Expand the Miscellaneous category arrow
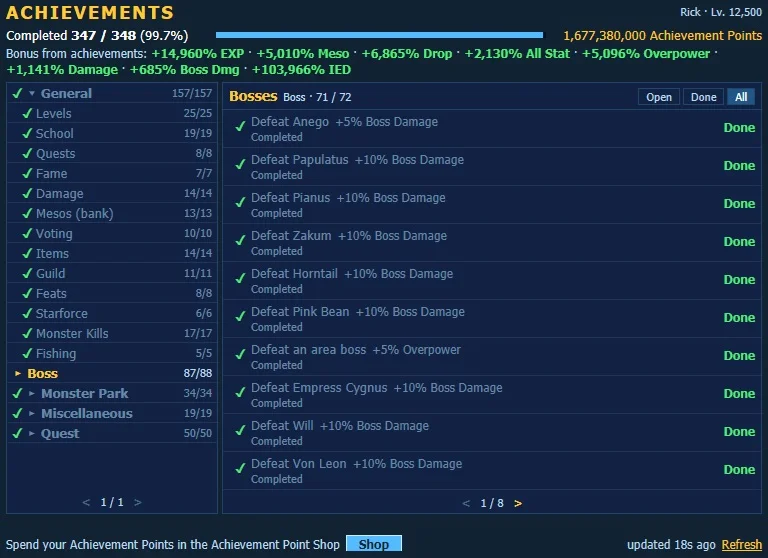The width and height of the screenshot is (768, 558). tap(32, 413)
